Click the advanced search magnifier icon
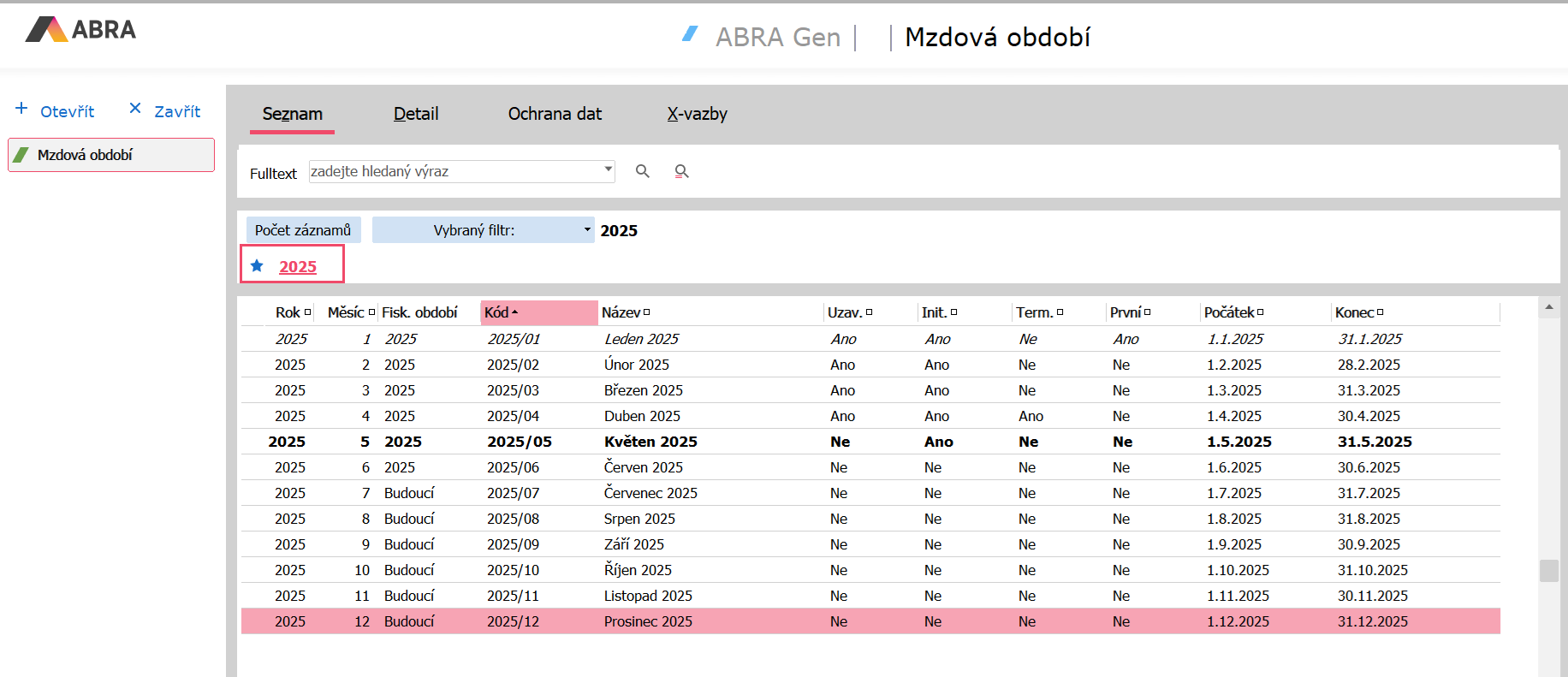Screen dimensions: 1568x677 [681, 171]
